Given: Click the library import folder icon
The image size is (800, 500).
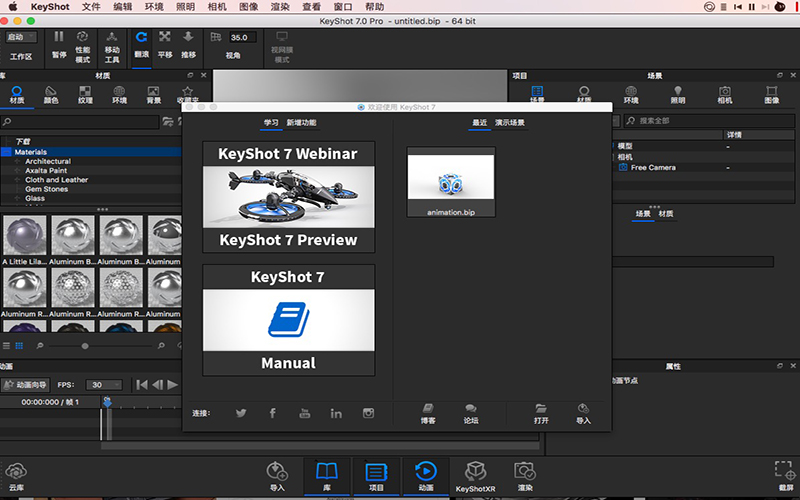Looking at the screenshot, I should [167, 121].
